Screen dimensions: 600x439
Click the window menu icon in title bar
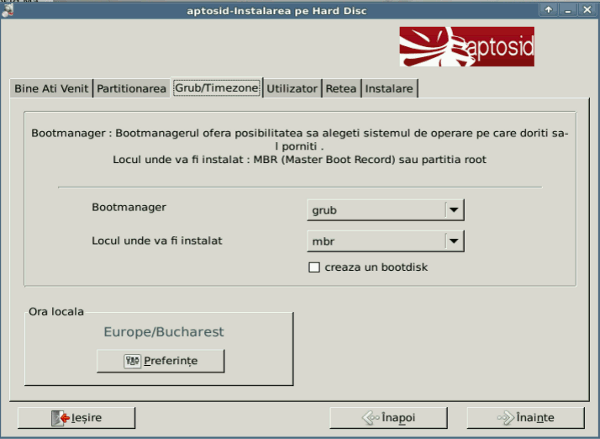tap(7, 11)
